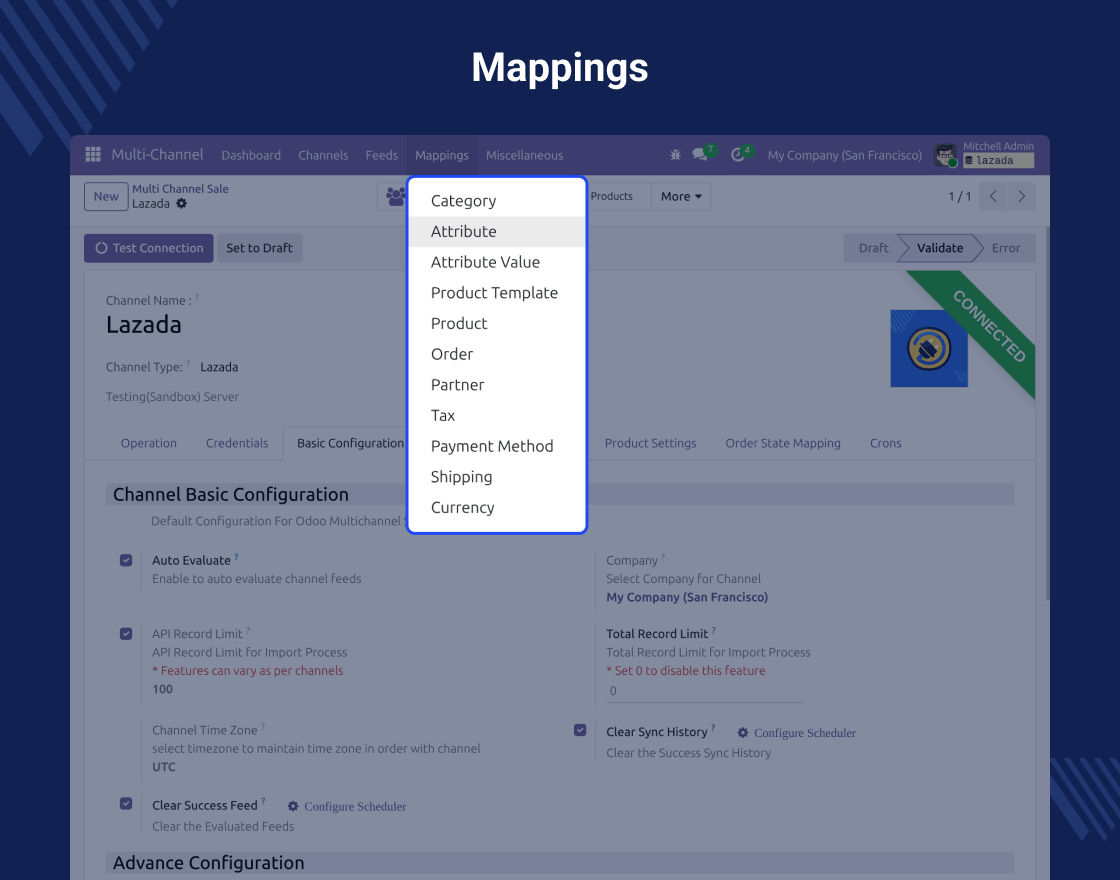1120x880 pixels.
Task: Switch to Credentials tab
Action: (237, 443)
